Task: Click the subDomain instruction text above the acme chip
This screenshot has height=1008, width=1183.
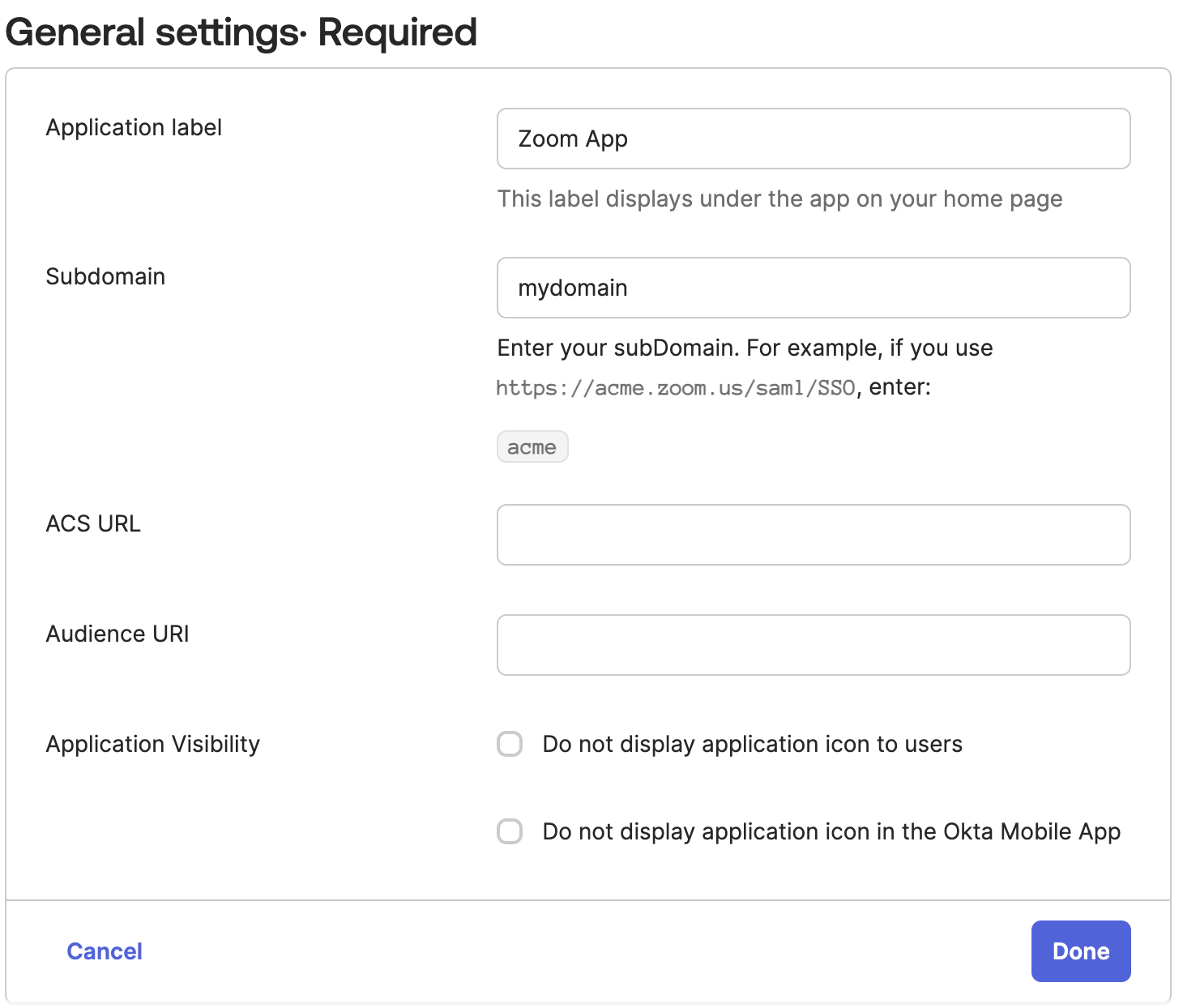Action: coord(744,348)
